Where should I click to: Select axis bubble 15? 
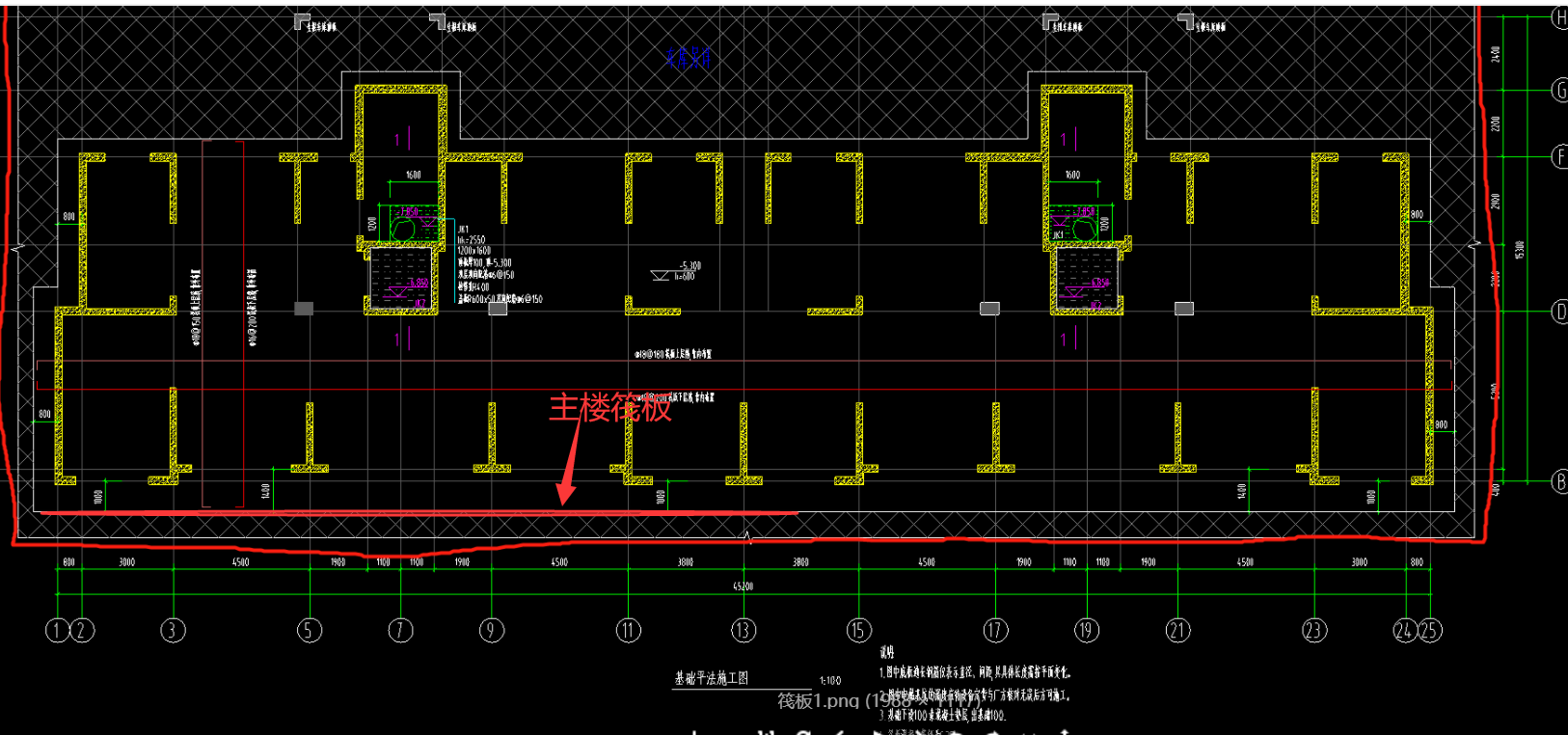click(x=859, y=631)
